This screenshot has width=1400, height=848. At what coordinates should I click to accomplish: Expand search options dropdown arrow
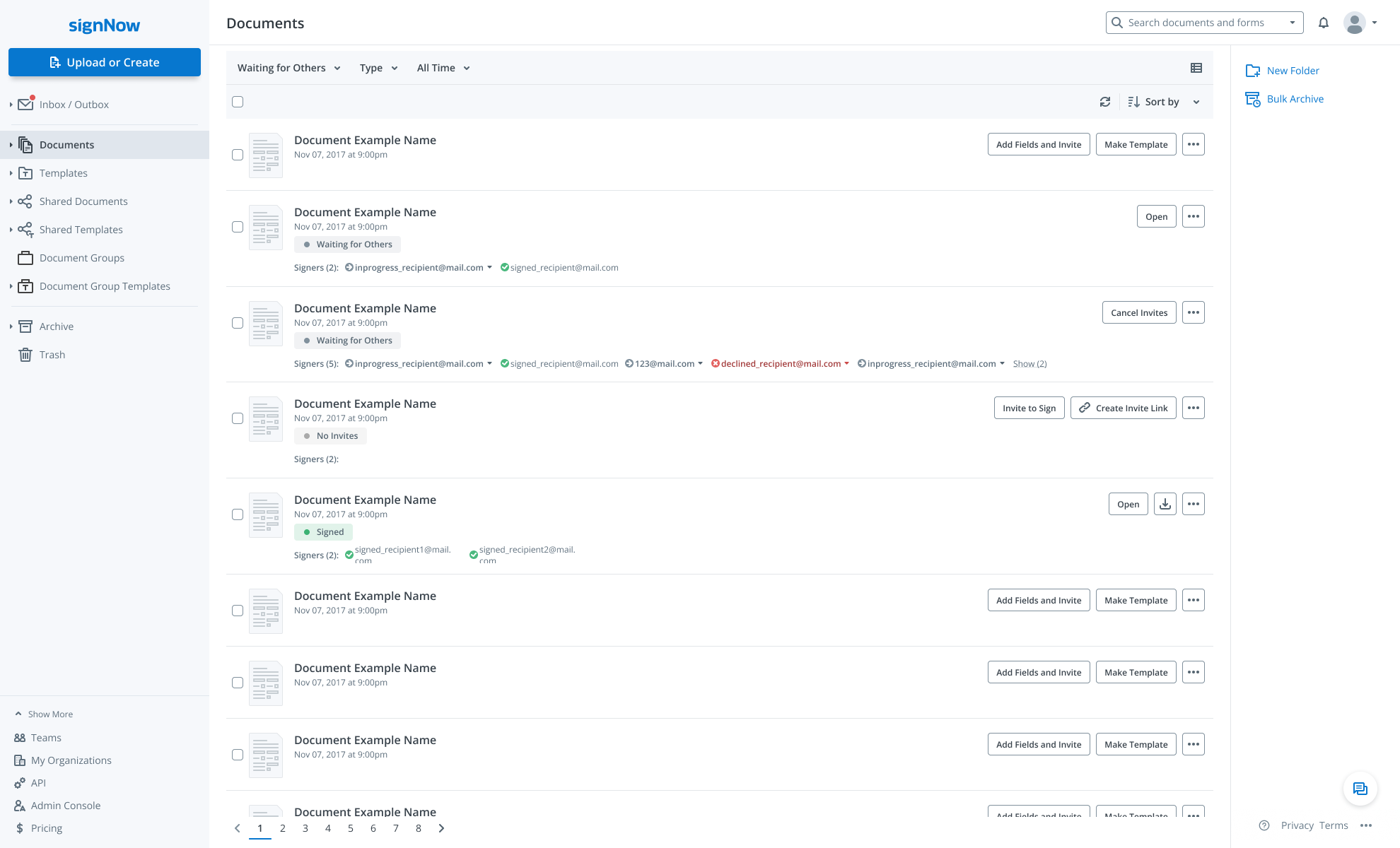1293,23
